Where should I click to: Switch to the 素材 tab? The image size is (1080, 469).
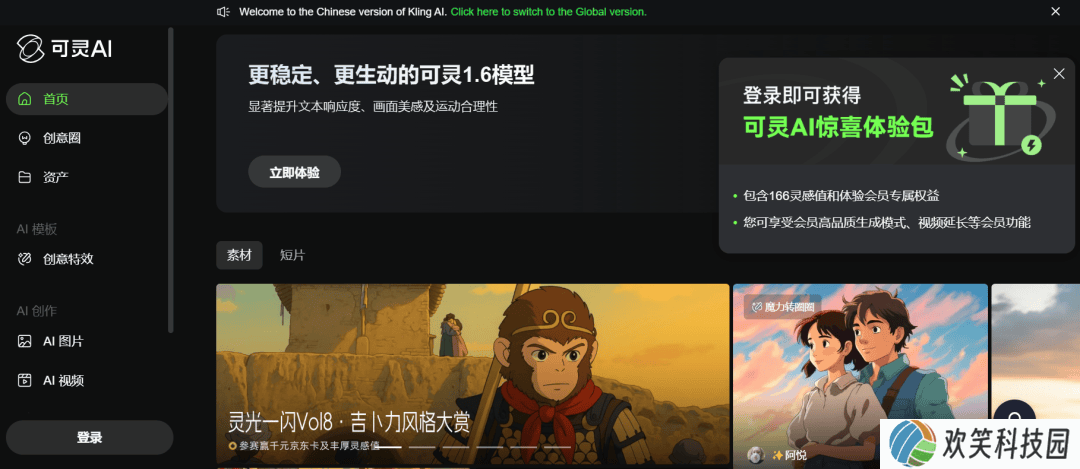coord(239,256)
